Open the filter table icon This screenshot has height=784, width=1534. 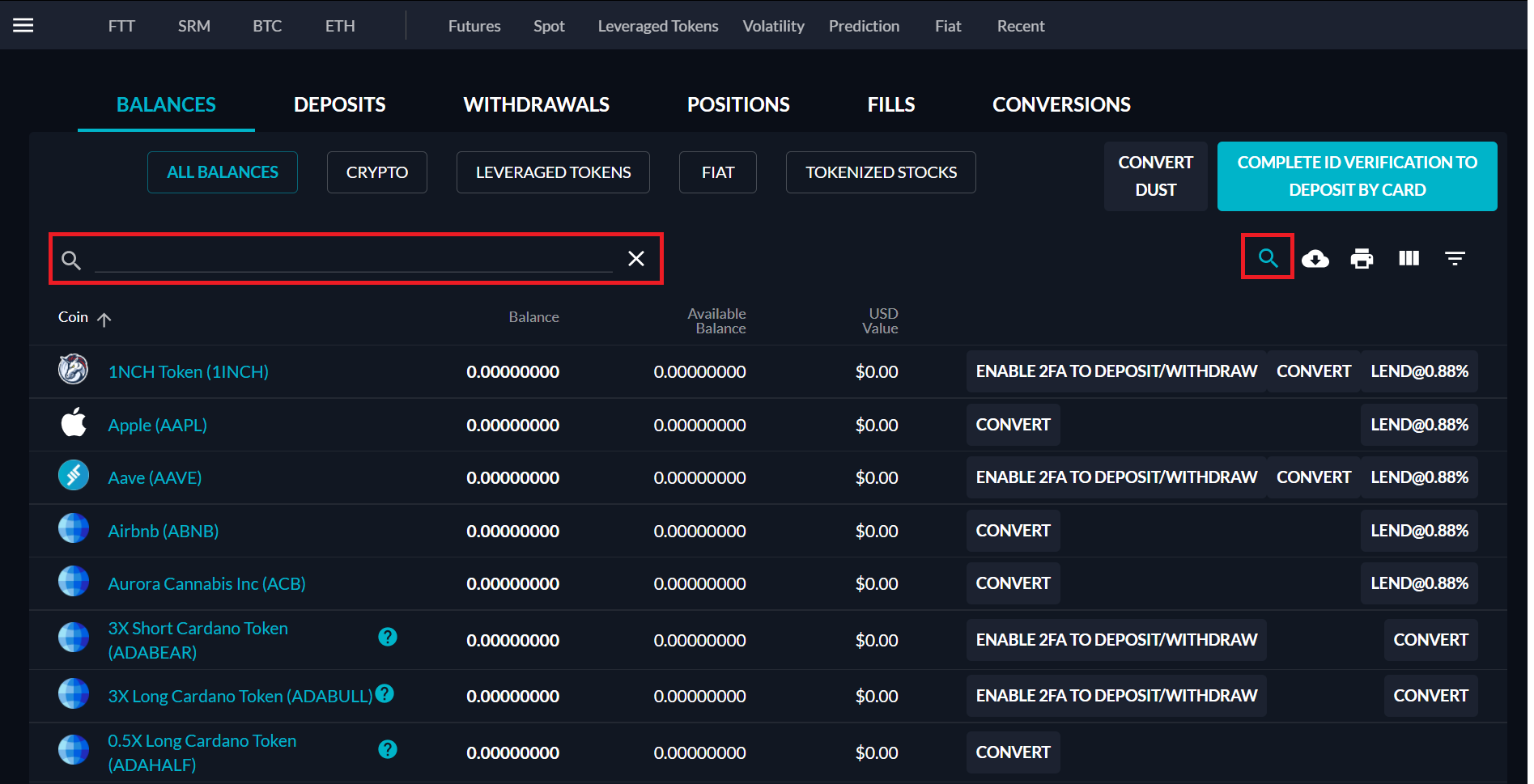tap(1455, 259)
